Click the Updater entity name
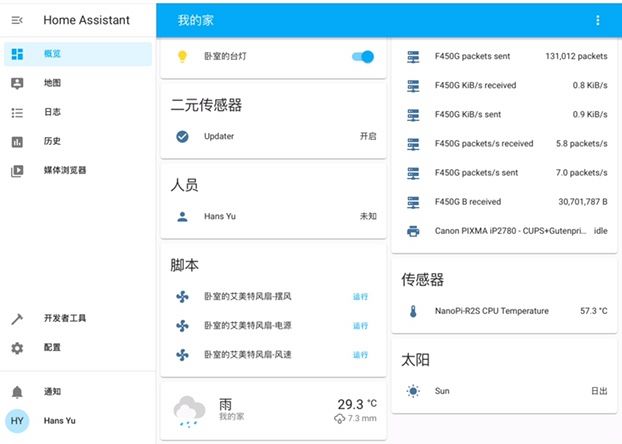Image resolution: width=622 pixels, height=444 pixels. tap(219, 136)
